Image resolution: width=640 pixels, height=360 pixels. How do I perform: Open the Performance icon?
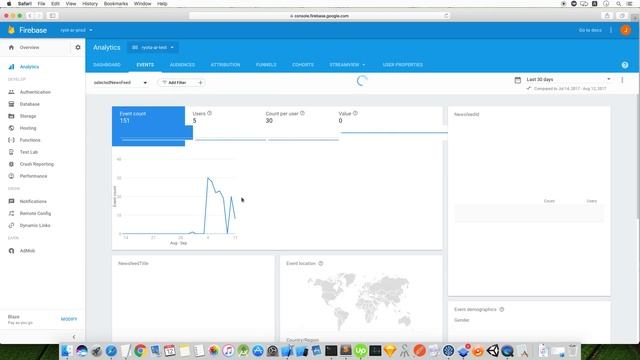11,176
